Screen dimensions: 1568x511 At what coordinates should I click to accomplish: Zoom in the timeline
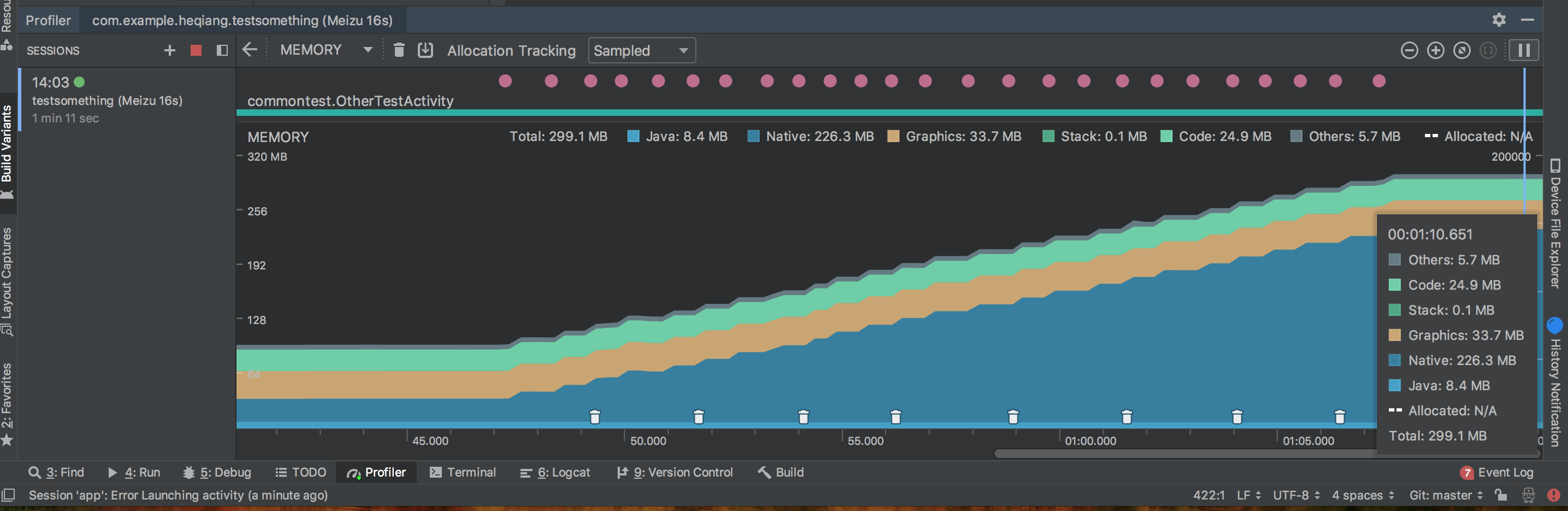coord(1435,50)
